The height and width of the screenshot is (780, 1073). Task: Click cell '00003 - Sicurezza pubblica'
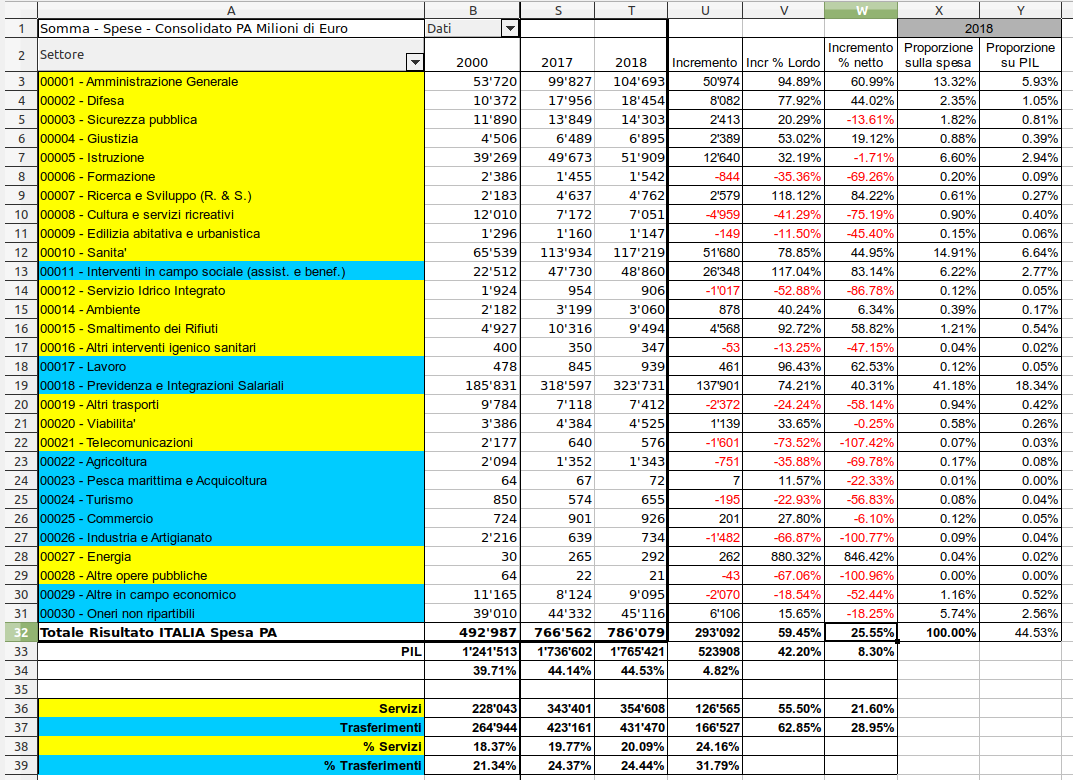231,120
